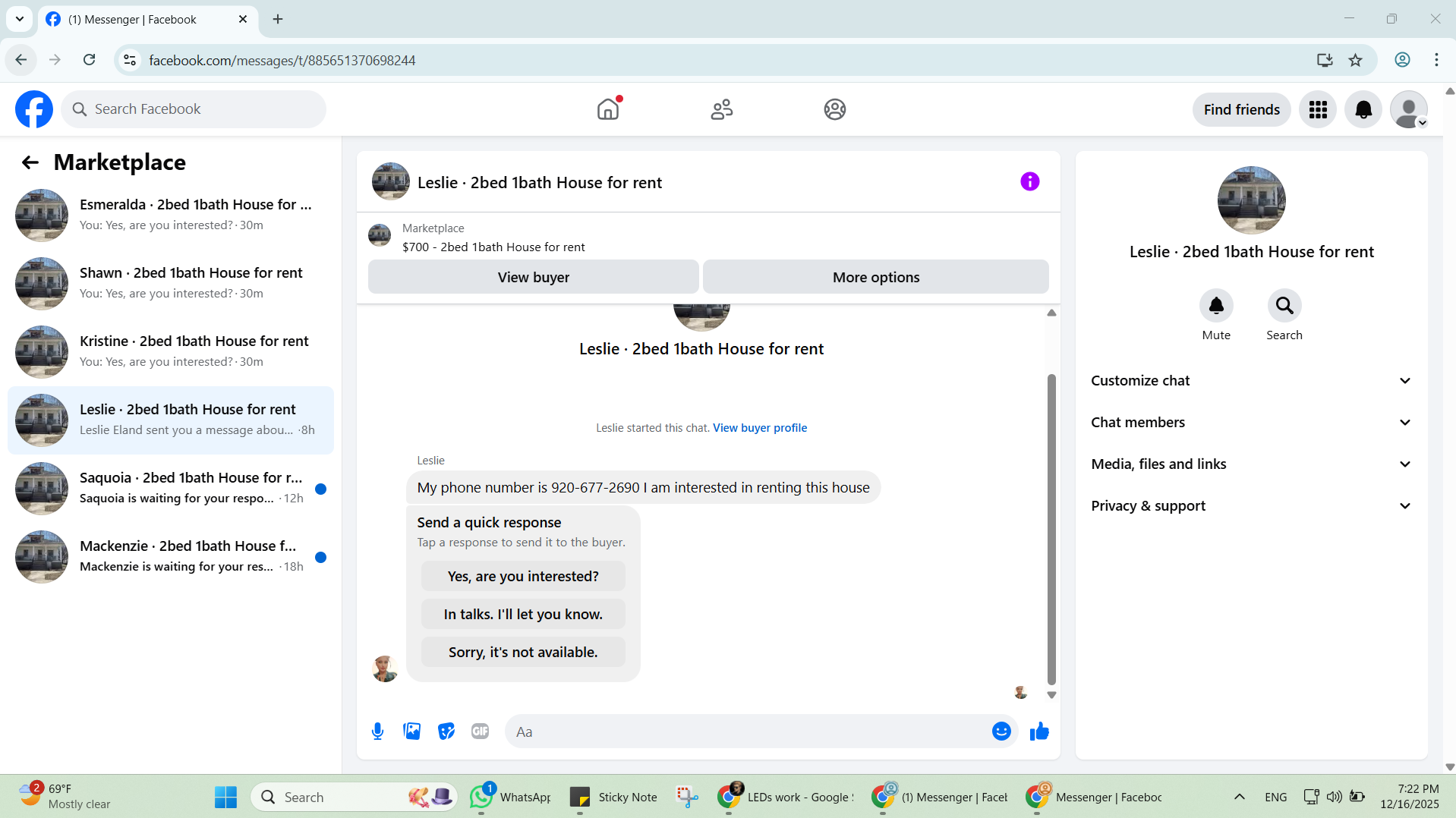This screenshot has width=1456, height=818.
Task: Click the message scrollbar thumb
Action: (1051, 530)
